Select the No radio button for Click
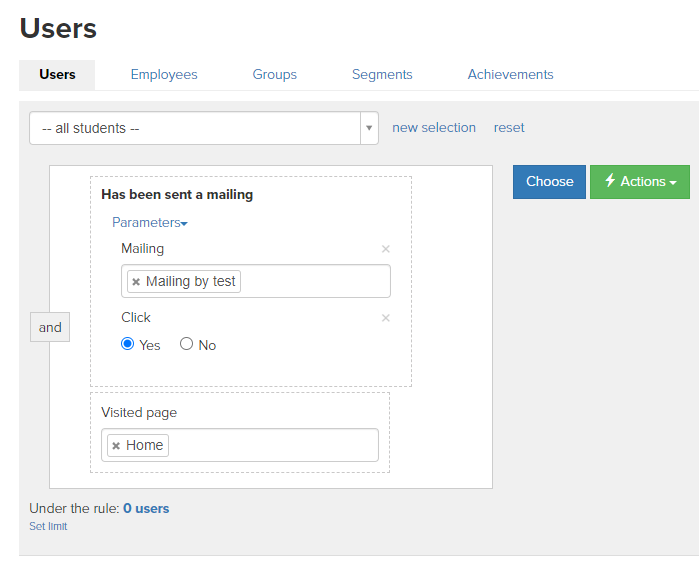 (x=186, y=344)
